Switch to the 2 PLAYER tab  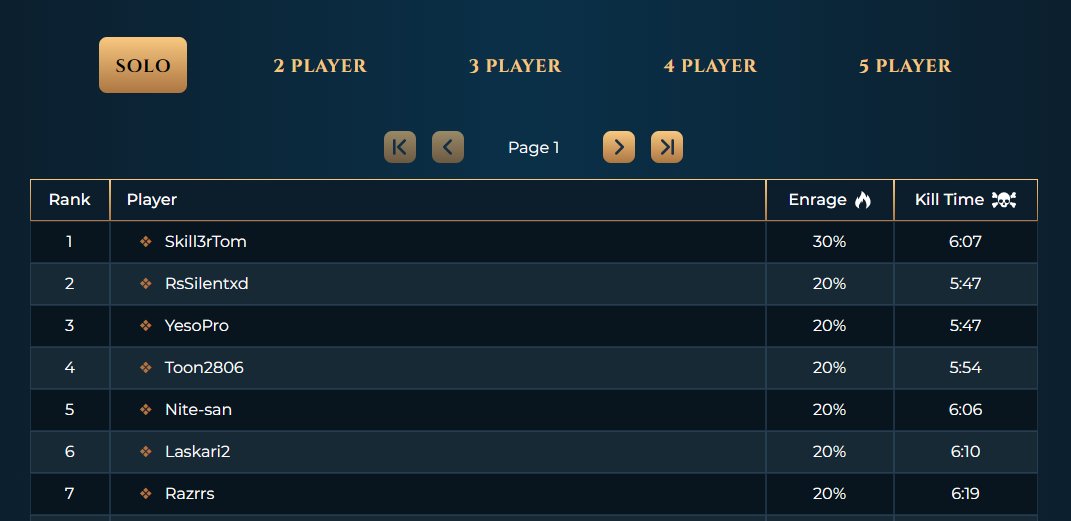[x=320, y=66]
